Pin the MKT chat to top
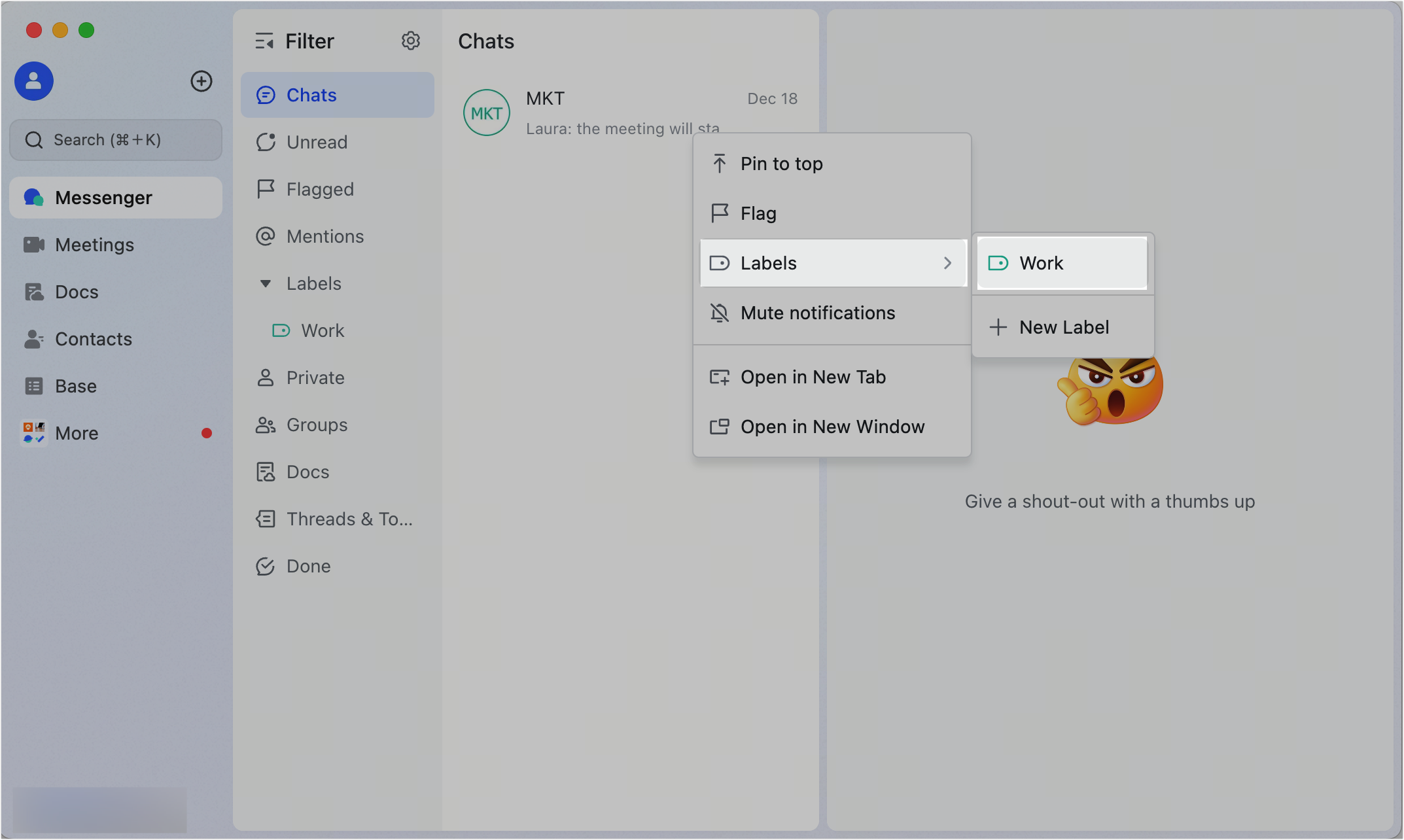The width and height of the screenshot is (1404, 840). 781,164
